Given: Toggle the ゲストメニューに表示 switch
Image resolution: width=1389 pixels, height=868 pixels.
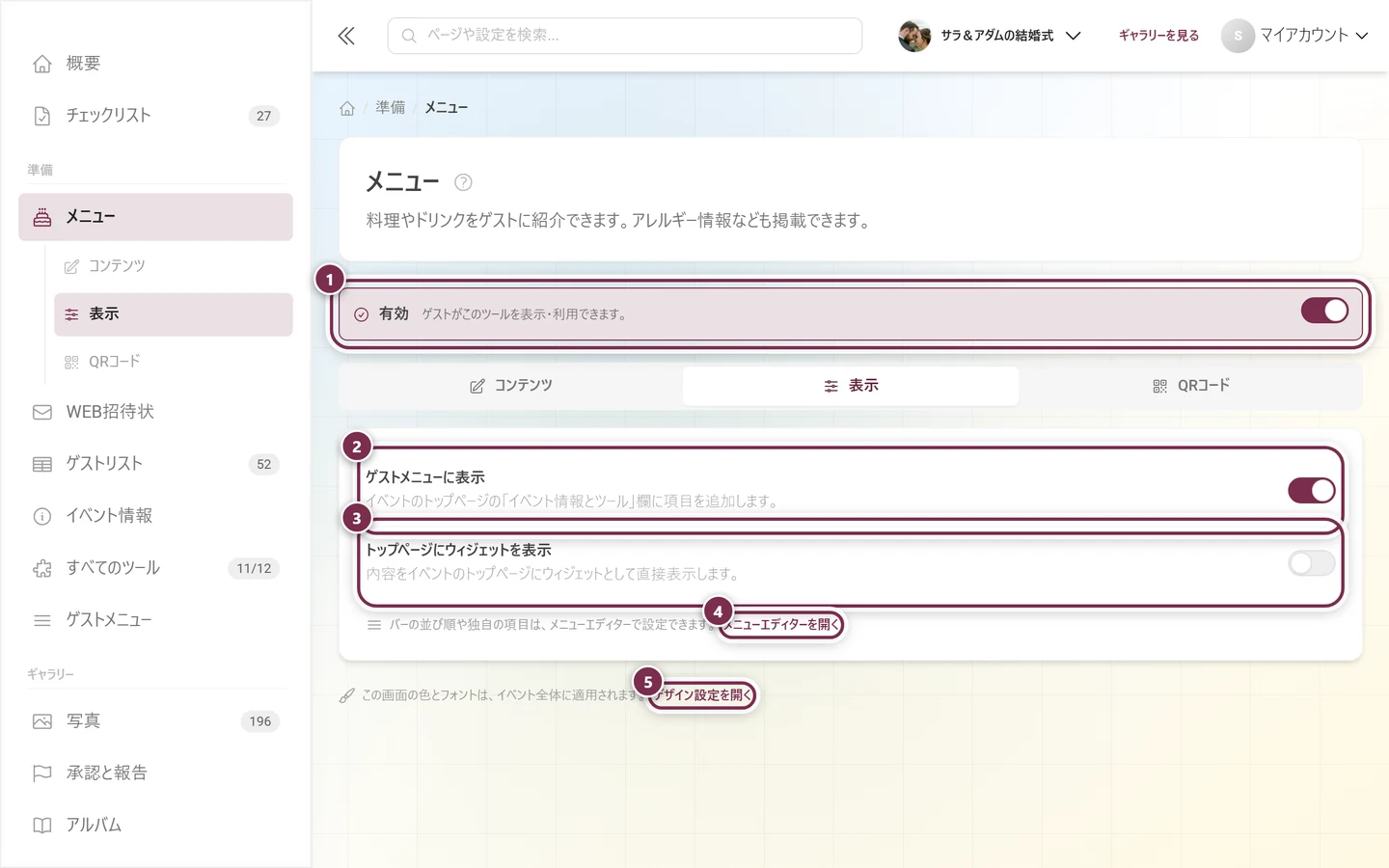Looking at the screenshot, I should coord(1312,490).
